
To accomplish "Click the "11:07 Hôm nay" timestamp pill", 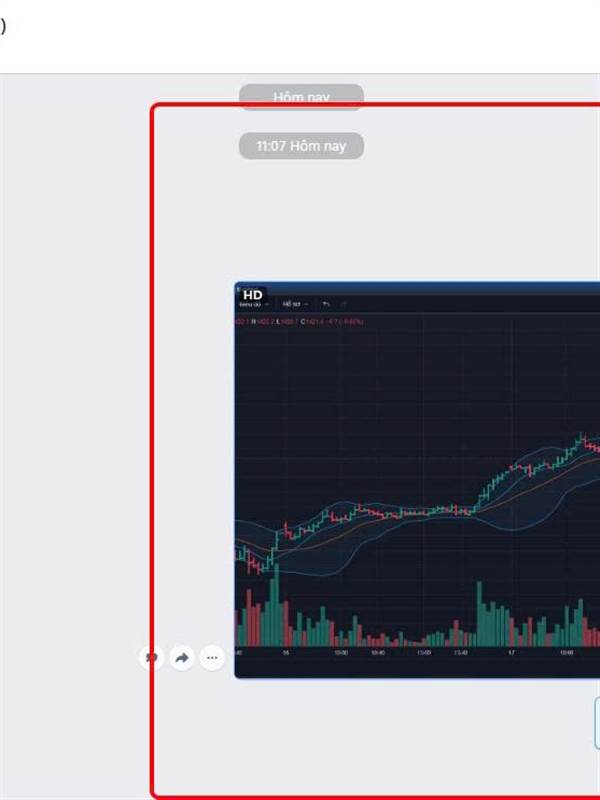I will [301, 146].
